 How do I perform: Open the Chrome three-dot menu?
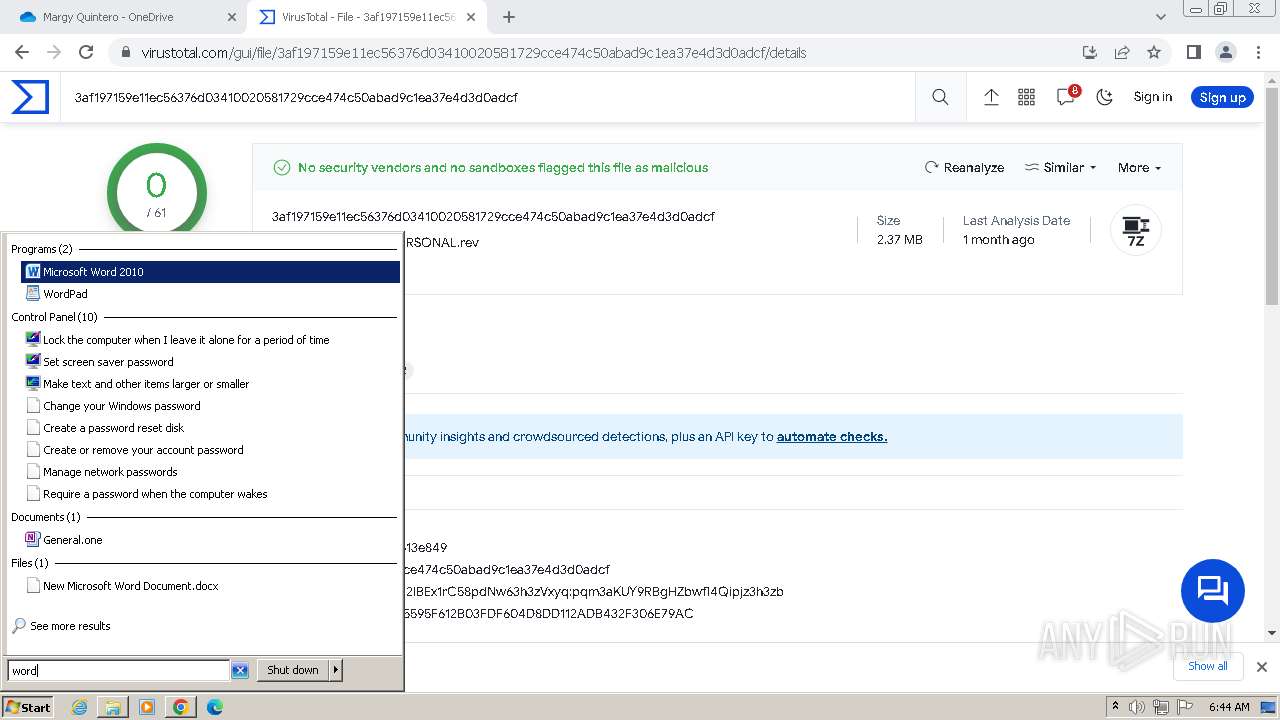tap(1257, 52)
